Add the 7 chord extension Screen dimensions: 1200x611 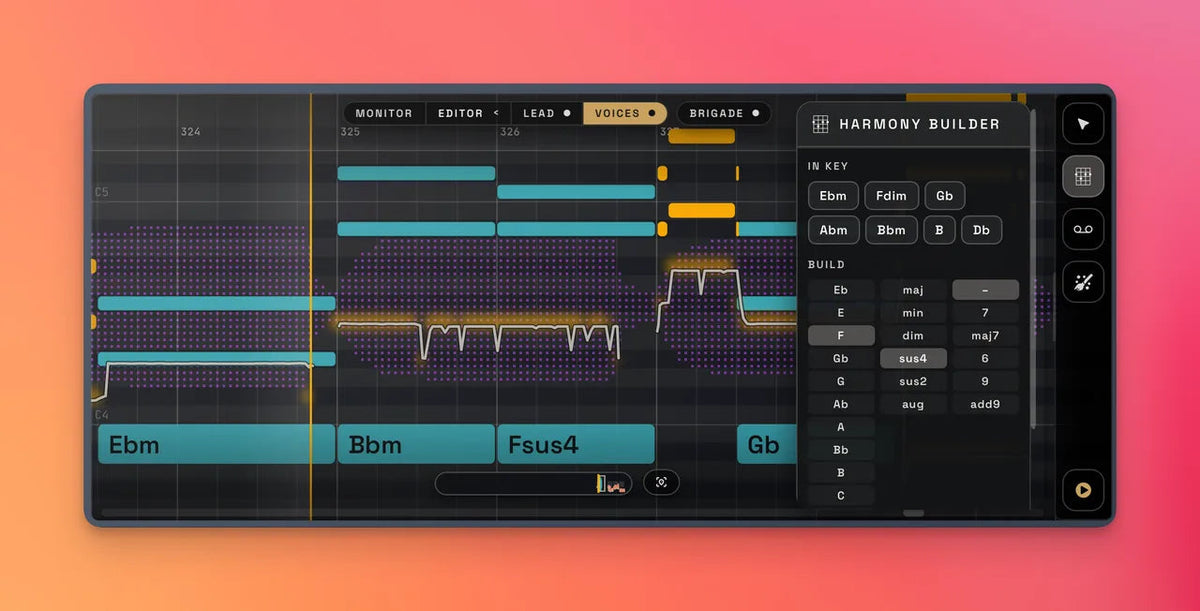[985, 313]
